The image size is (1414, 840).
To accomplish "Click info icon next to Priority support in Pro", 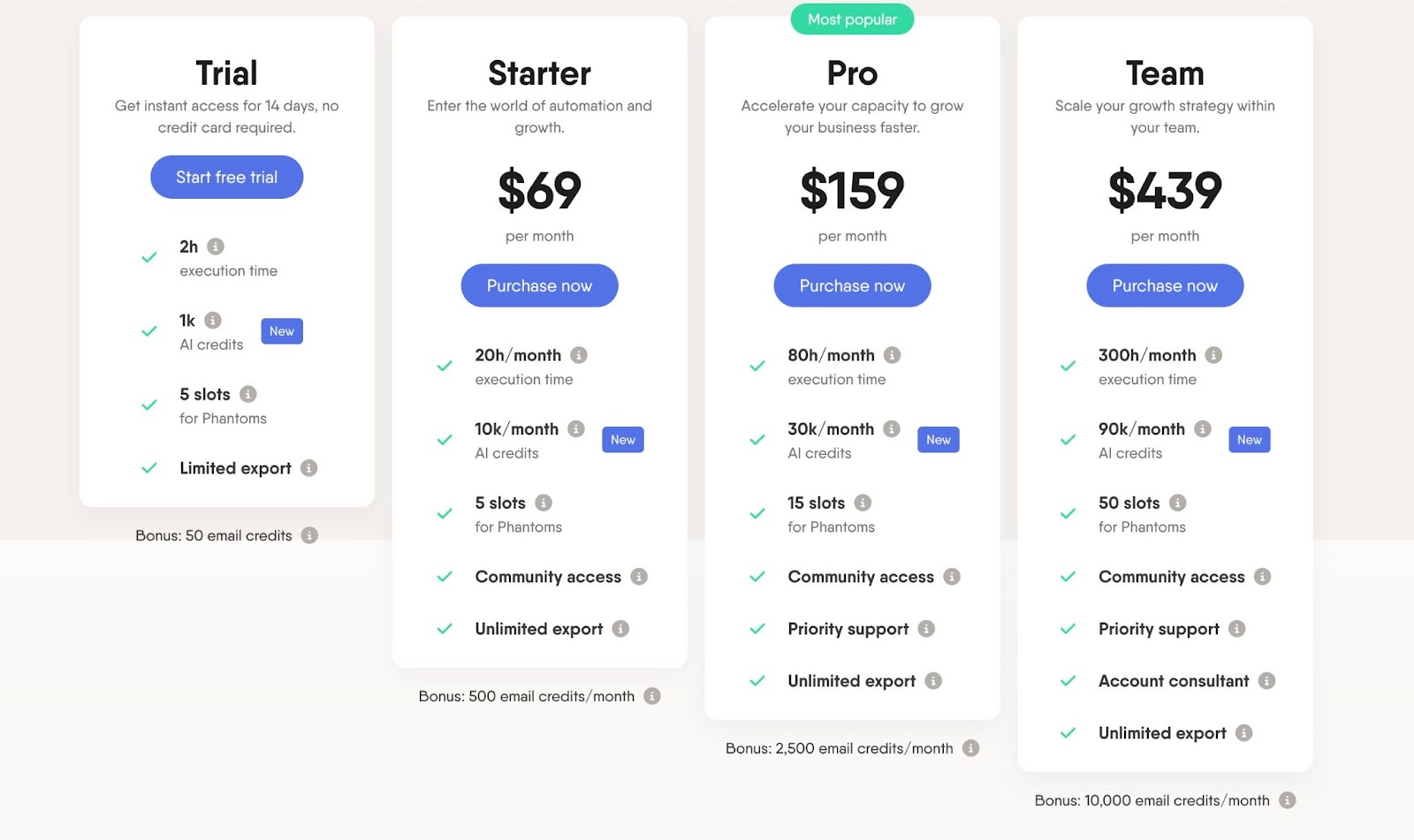I will tap(926, 629).
